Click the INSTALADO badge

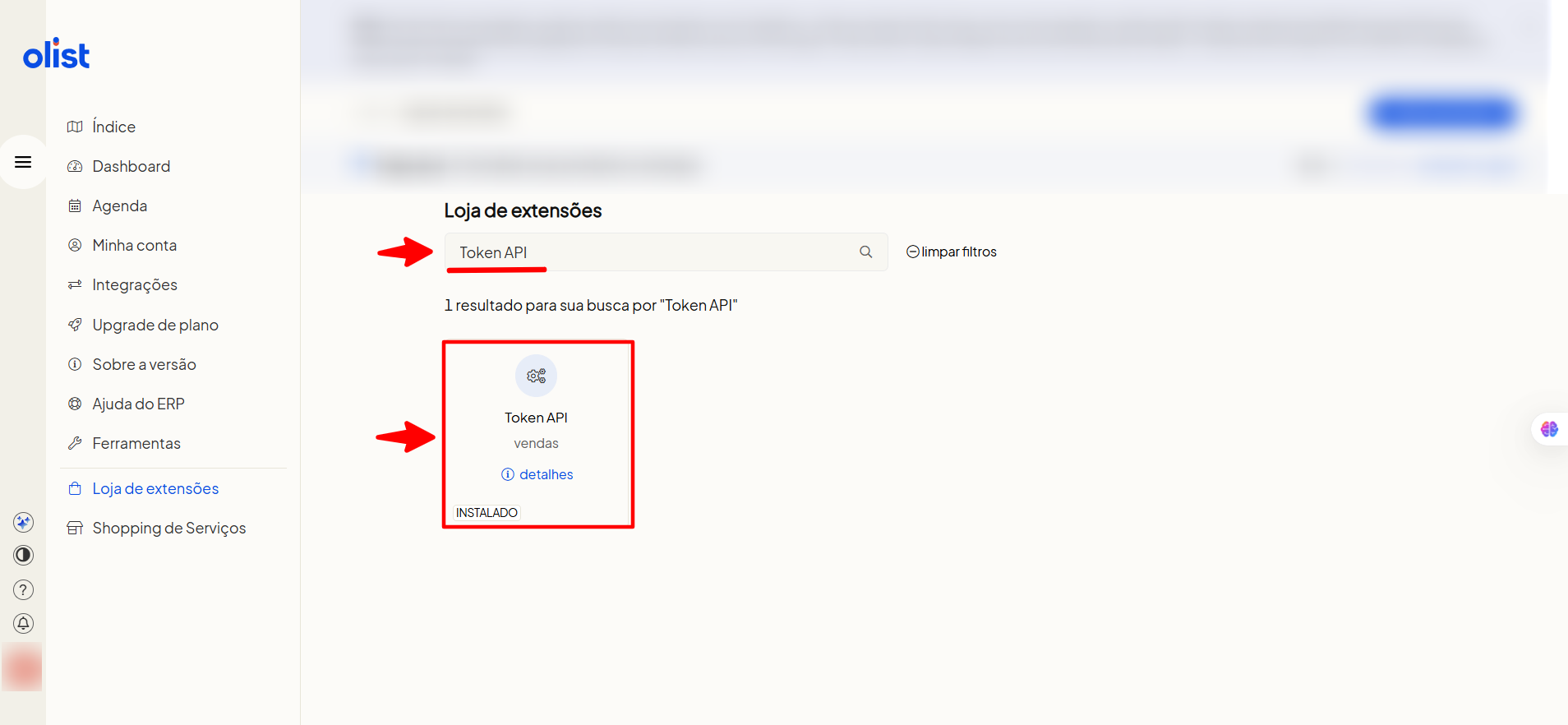tap(487, 512)
